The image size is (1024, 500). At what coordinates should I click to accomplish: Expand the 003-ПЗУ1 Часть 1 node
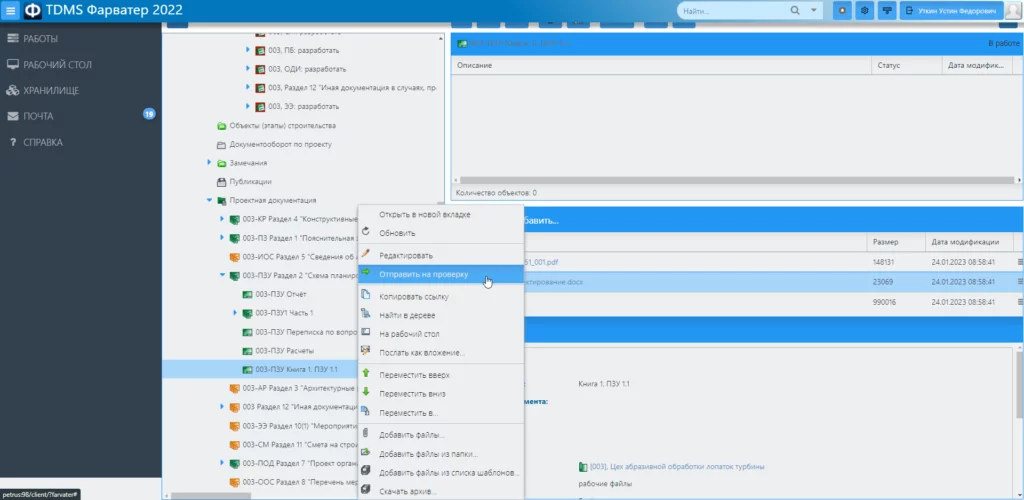(235, 314)
